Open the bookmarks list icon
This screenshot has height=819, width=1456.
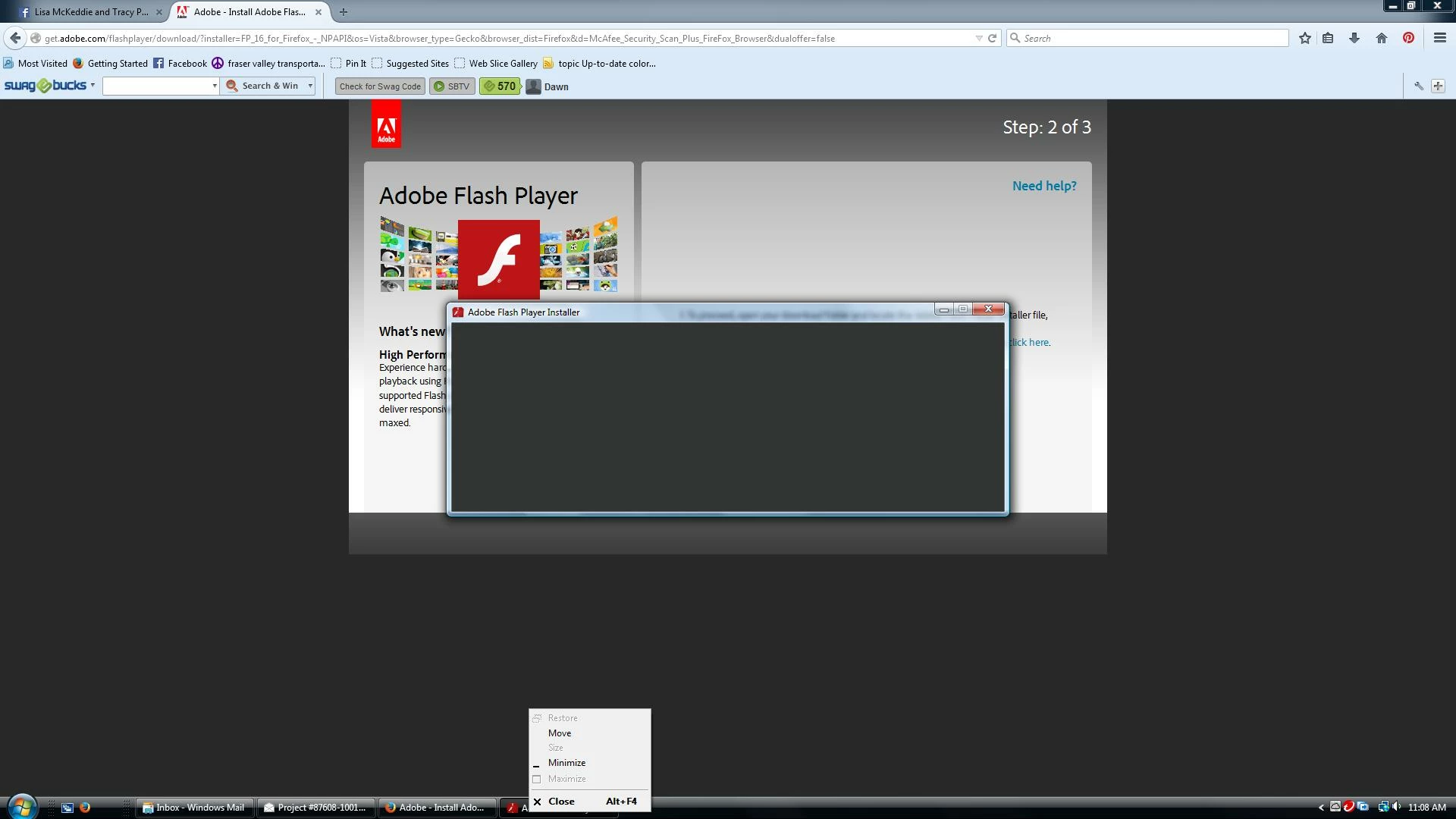1328,38
